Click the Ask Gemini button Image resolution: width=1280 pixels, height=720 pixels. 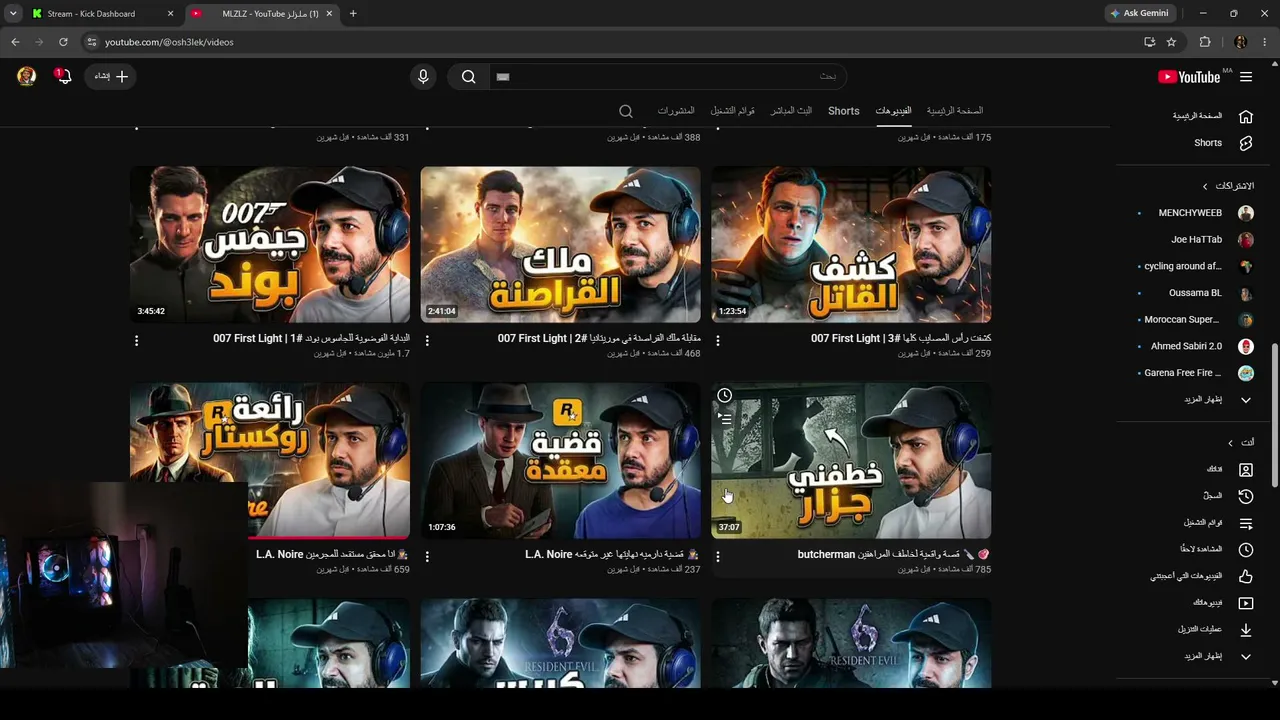coord(1139,14)
